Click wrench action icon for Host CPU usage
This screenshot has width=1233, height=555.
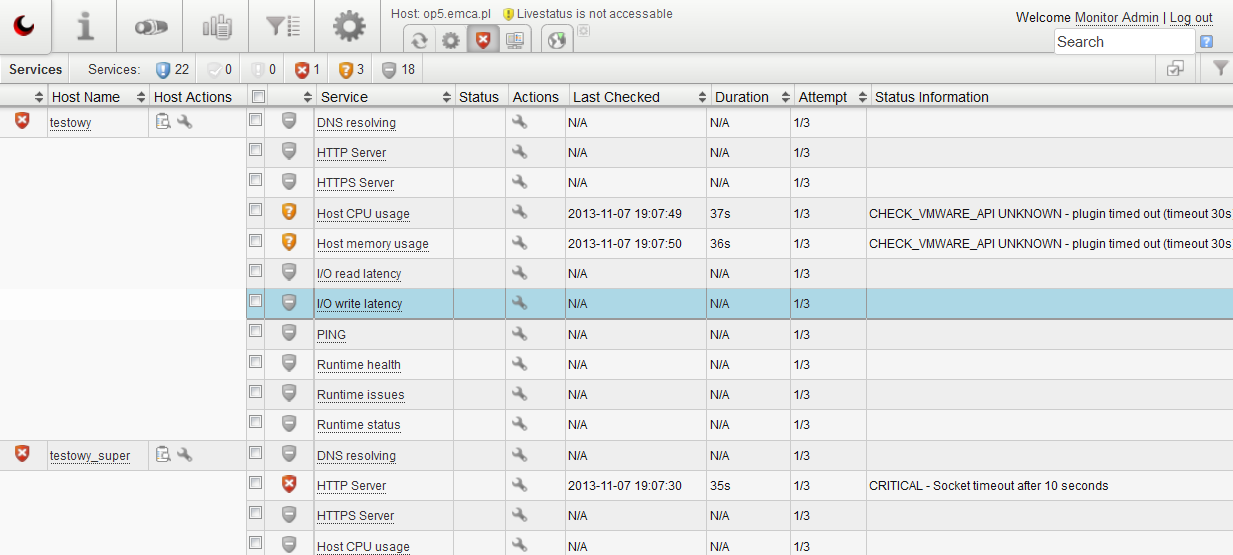[519, 213]
